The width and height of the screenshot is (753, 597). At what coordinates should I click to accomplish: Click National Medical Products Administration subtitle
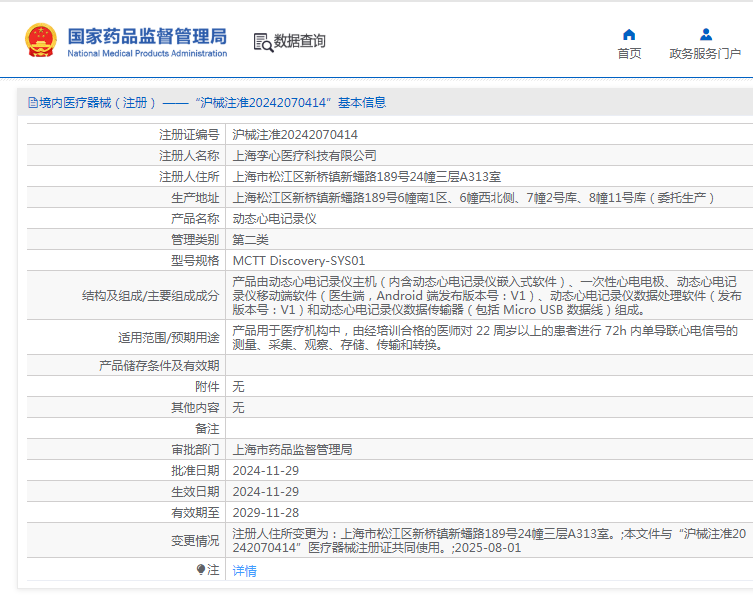click(147, 53)
